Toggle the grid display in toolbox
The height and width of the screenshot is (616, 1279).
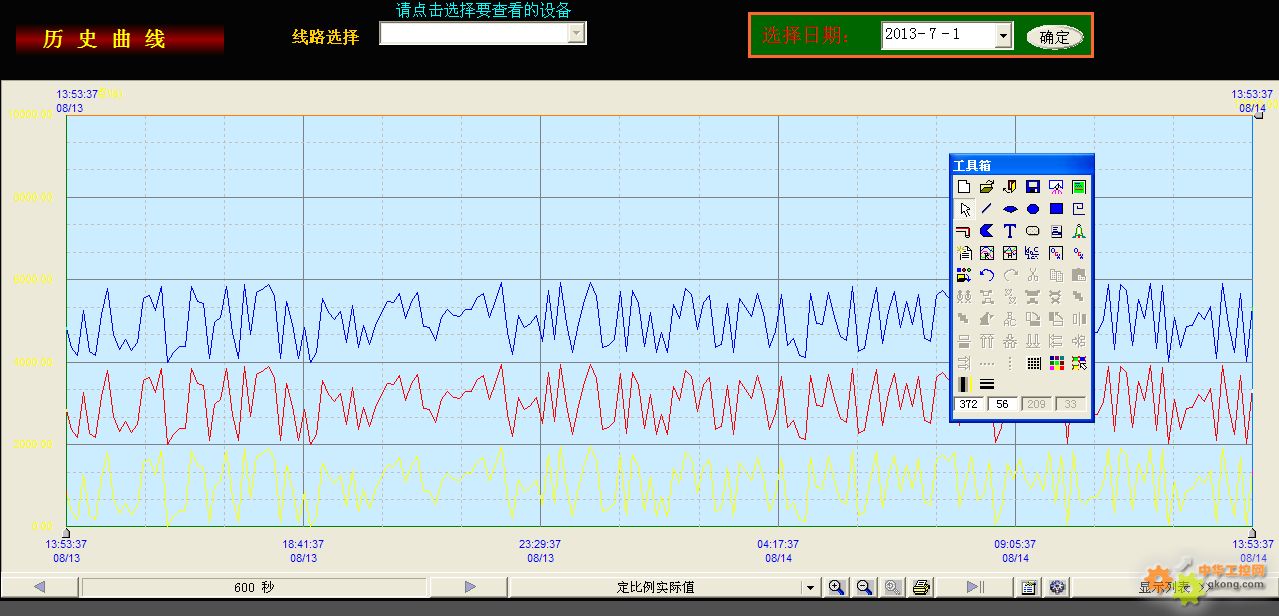(x=1034, y=363)
